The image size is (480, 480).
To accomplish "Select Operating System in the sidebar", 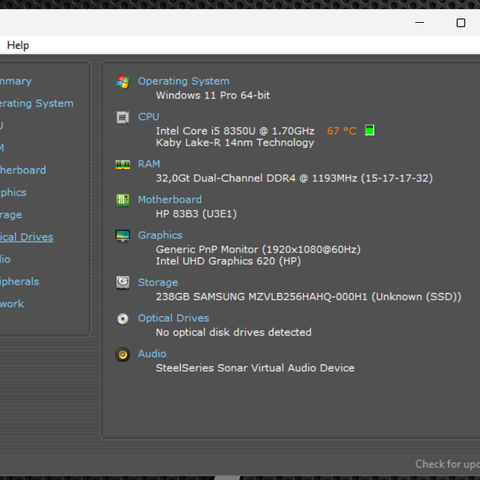I will [36, 103].
